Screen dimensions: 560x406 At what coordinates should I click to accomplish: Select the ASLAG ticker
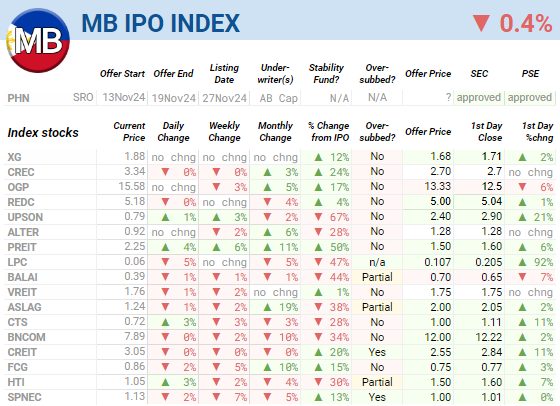click(24, 307)
